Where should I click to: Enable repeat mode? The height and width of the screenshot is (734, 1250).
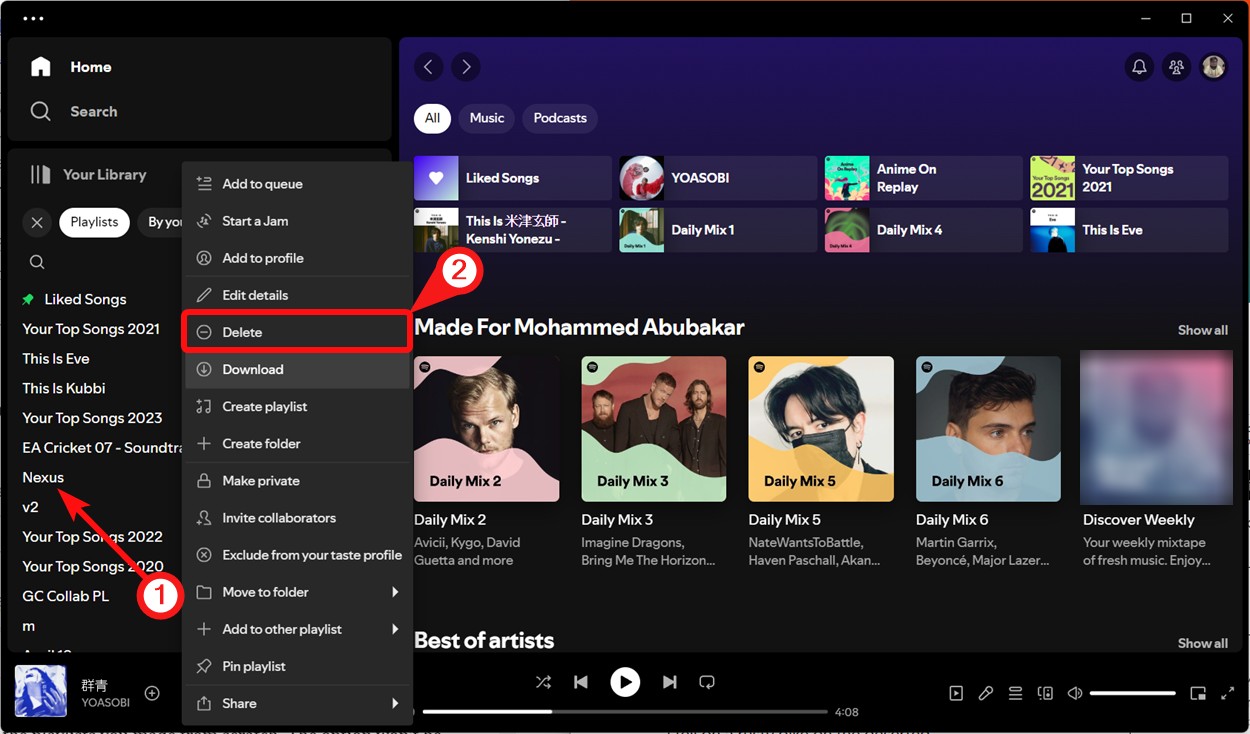point(707,682)
